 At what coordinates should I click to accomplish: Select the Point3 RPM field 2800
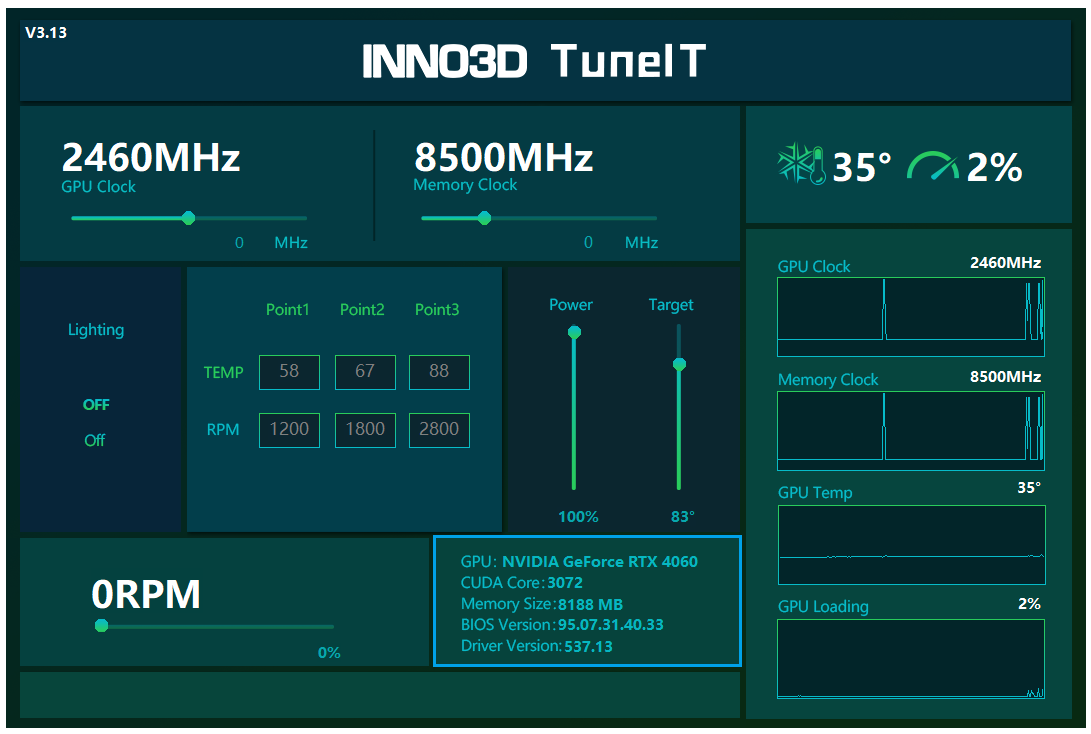point(439,430)
